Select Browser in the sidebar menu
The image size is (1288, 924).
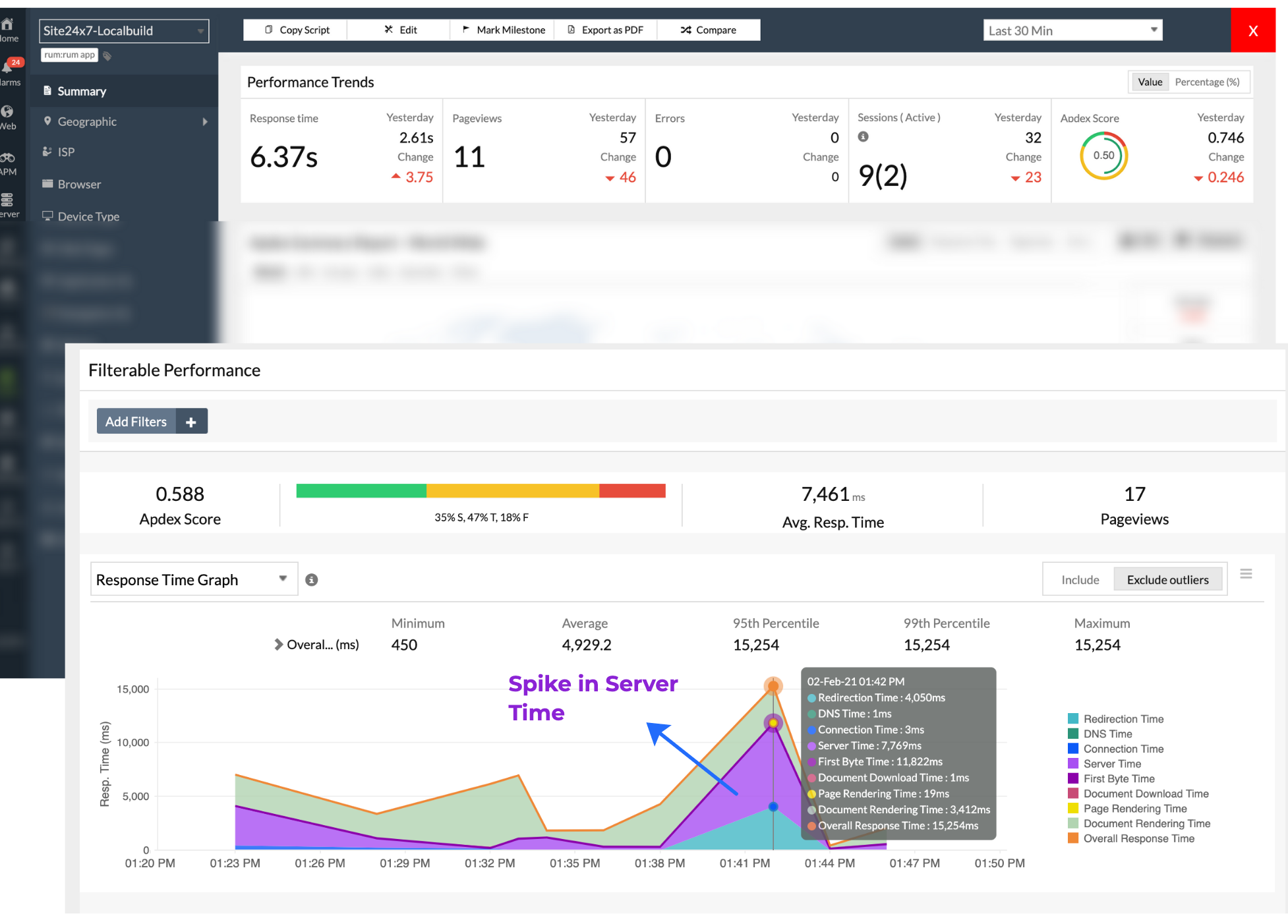click(79, 185)
